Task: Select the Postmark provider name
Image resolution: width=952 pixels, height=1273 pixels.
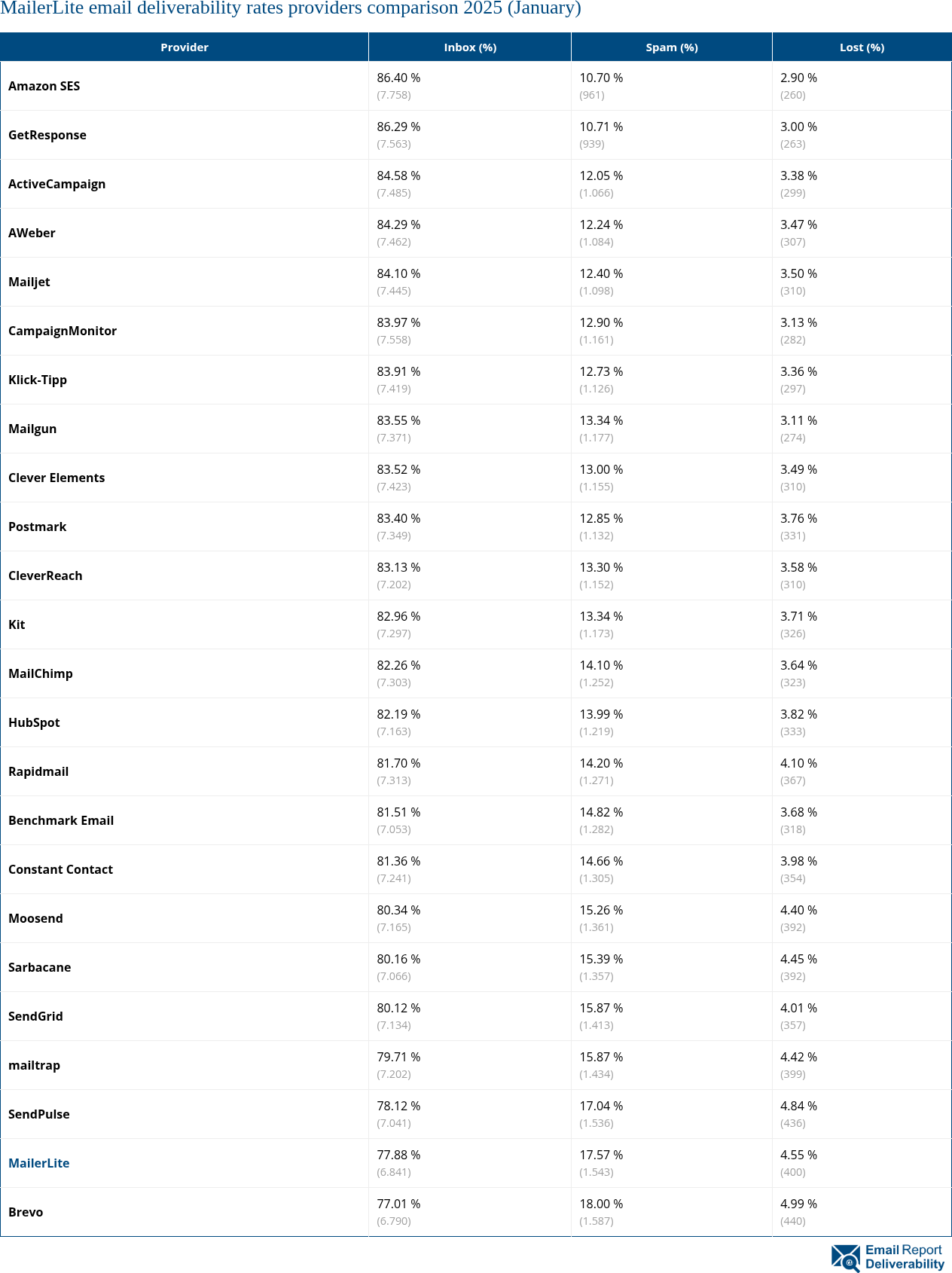Action: (x=38, y=527)
